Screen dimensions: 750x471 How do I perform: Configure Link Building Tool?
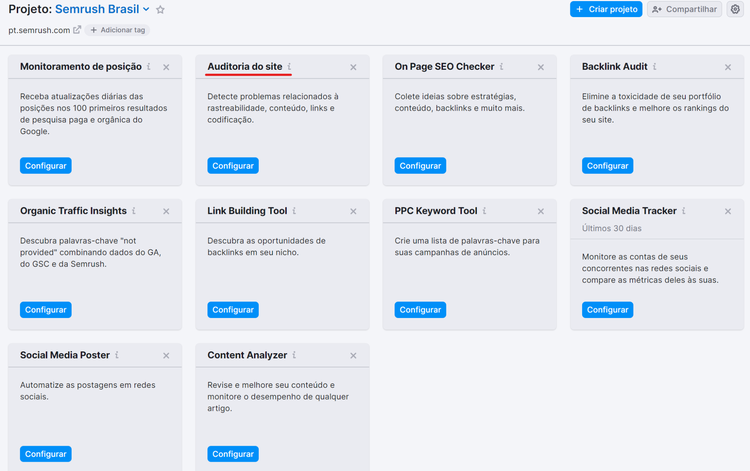[233, 309]
